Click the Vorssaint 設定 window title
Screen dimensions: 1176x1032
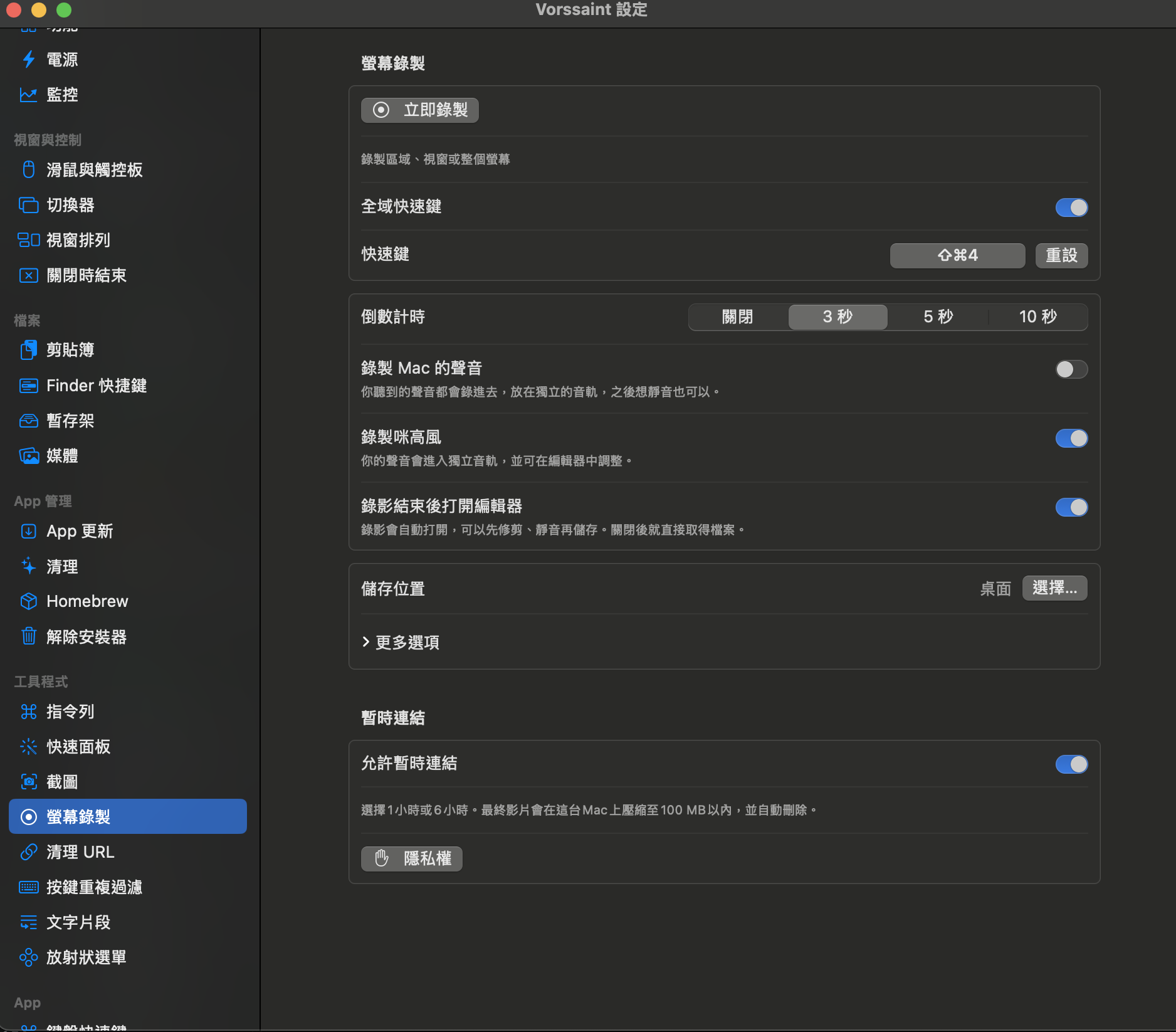pos(591,9)
